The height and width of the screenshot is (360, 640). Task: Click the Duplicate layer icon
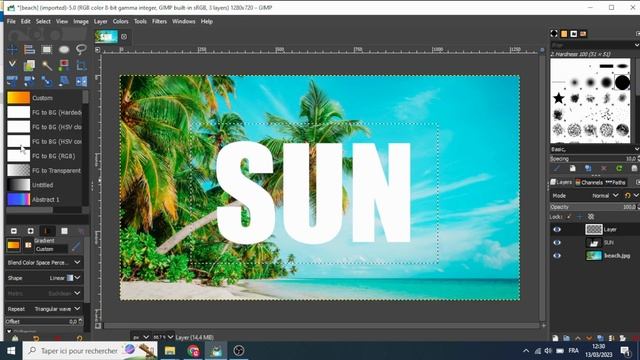(x=600, y=338)
